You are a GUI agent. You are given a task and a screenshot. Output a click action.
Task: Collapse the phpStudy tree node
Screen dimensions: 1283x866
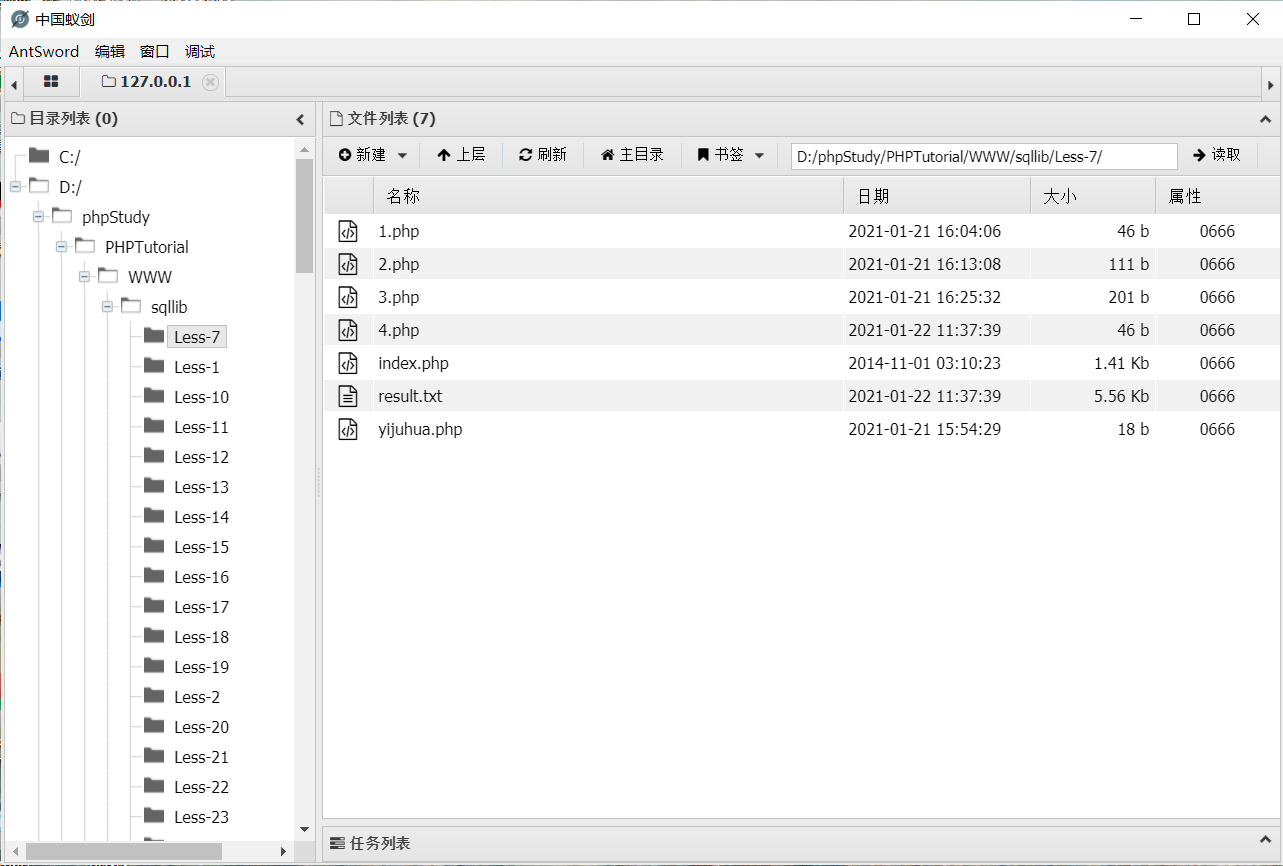(38, 217)
